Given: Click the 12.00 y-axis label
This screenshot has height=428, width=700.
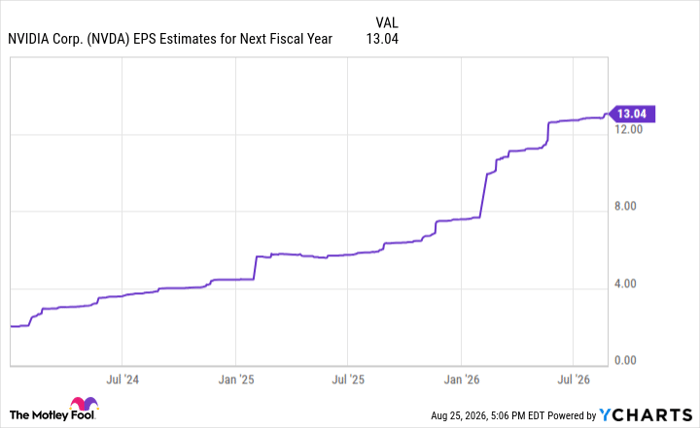Looking at the screenshot, I should (x=628, y=129).
